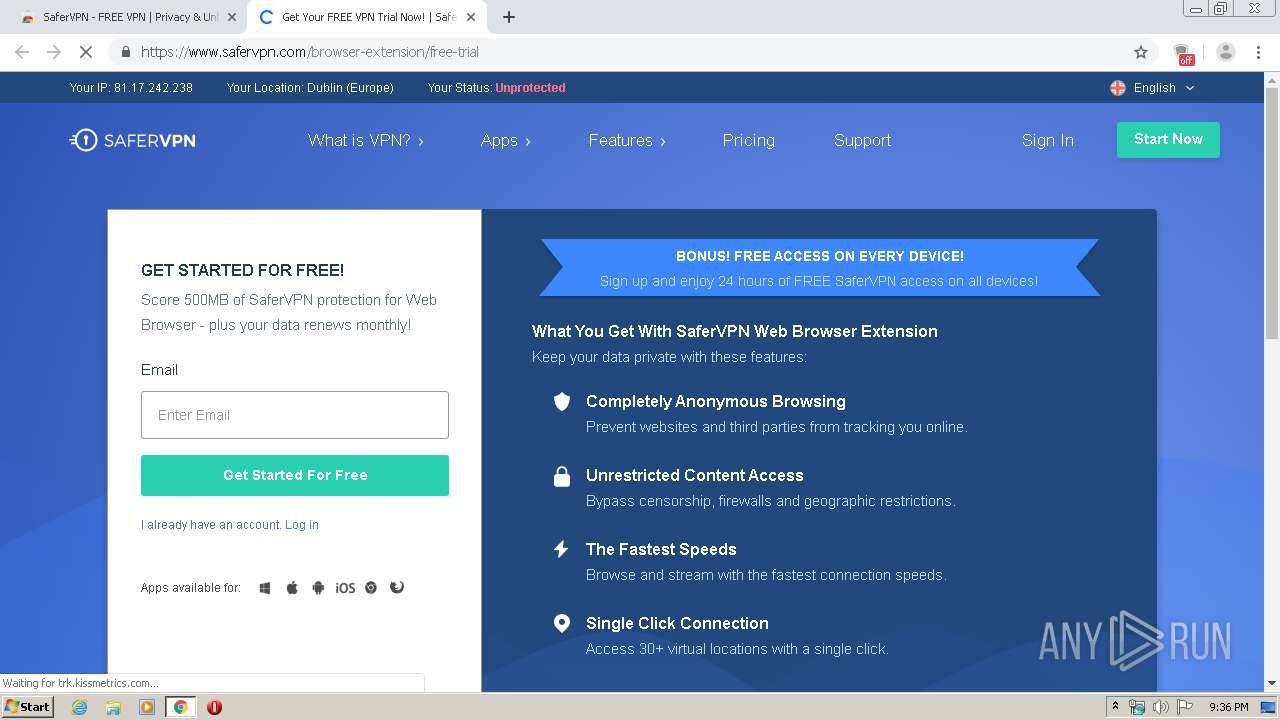
Task: Click the Sign In link
Action: tap(1048, 141)
